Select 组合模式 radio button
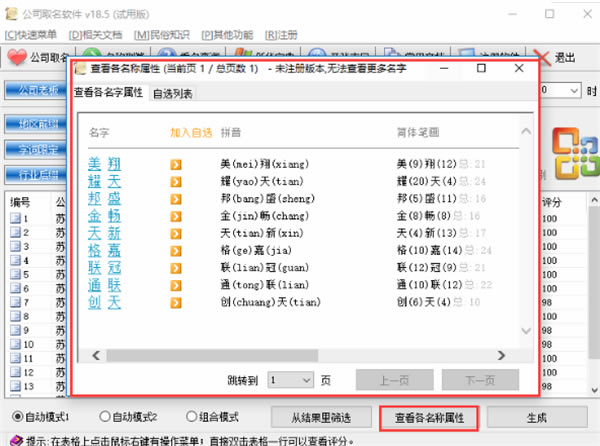The height and width of the screenshot is (446, 600). click(191, 416)
